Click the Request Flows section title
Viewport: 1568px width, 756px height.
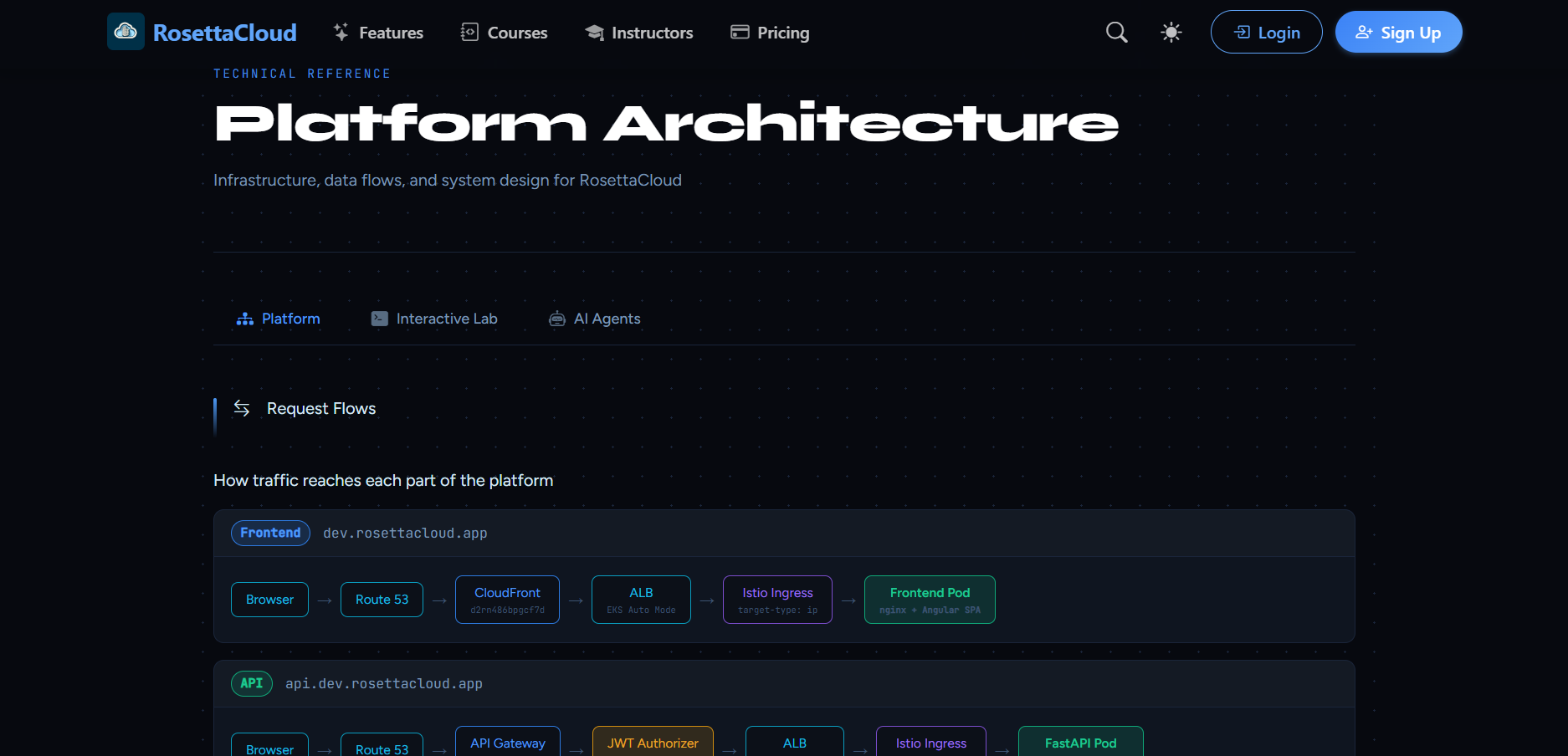[x=321, y=408]
